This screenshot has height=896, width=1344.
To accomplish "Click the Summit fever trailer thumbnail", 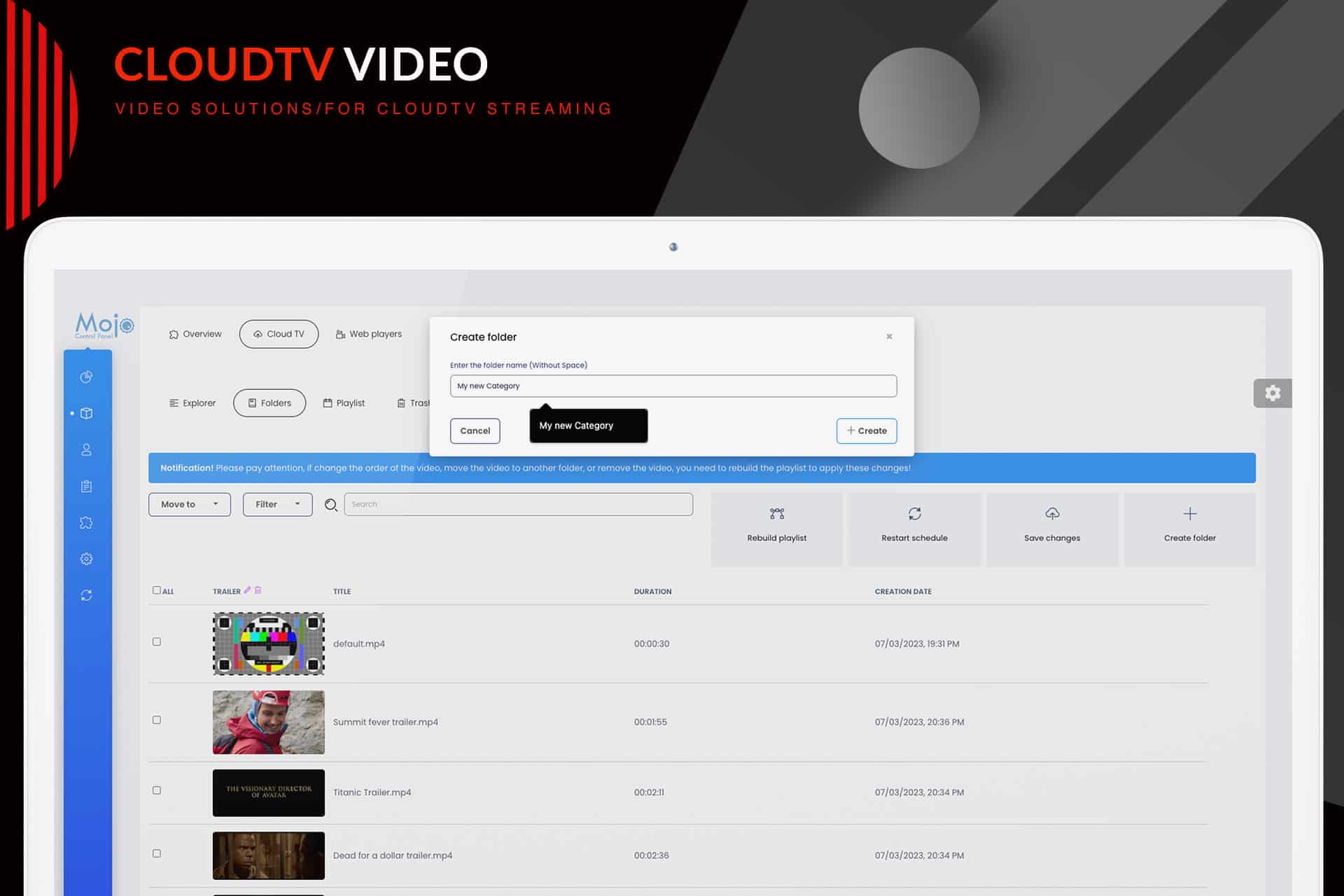I will [269, 722].
